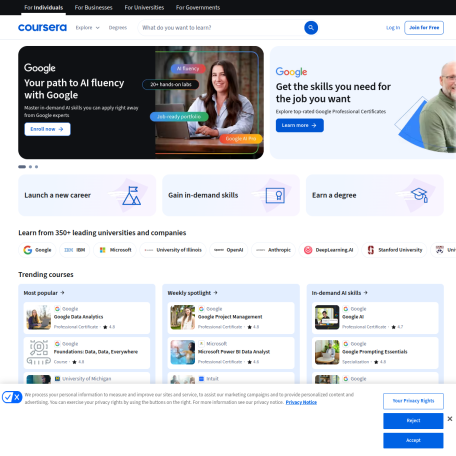Click the blue search magnifier button
Screen dimensions: 456x456
(x=311, y=28)
